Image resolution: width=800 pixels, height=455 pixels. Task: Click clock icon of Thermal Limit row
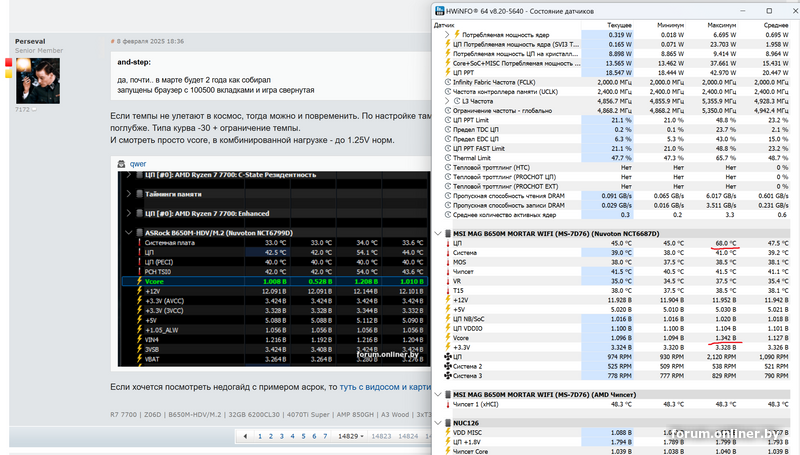pos(448,158)
